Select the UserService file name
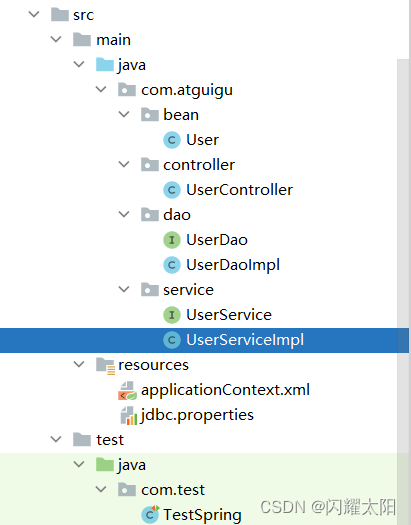Image resolution: width=411 pixels, height=525 pixels. click(x=229, y=315)
